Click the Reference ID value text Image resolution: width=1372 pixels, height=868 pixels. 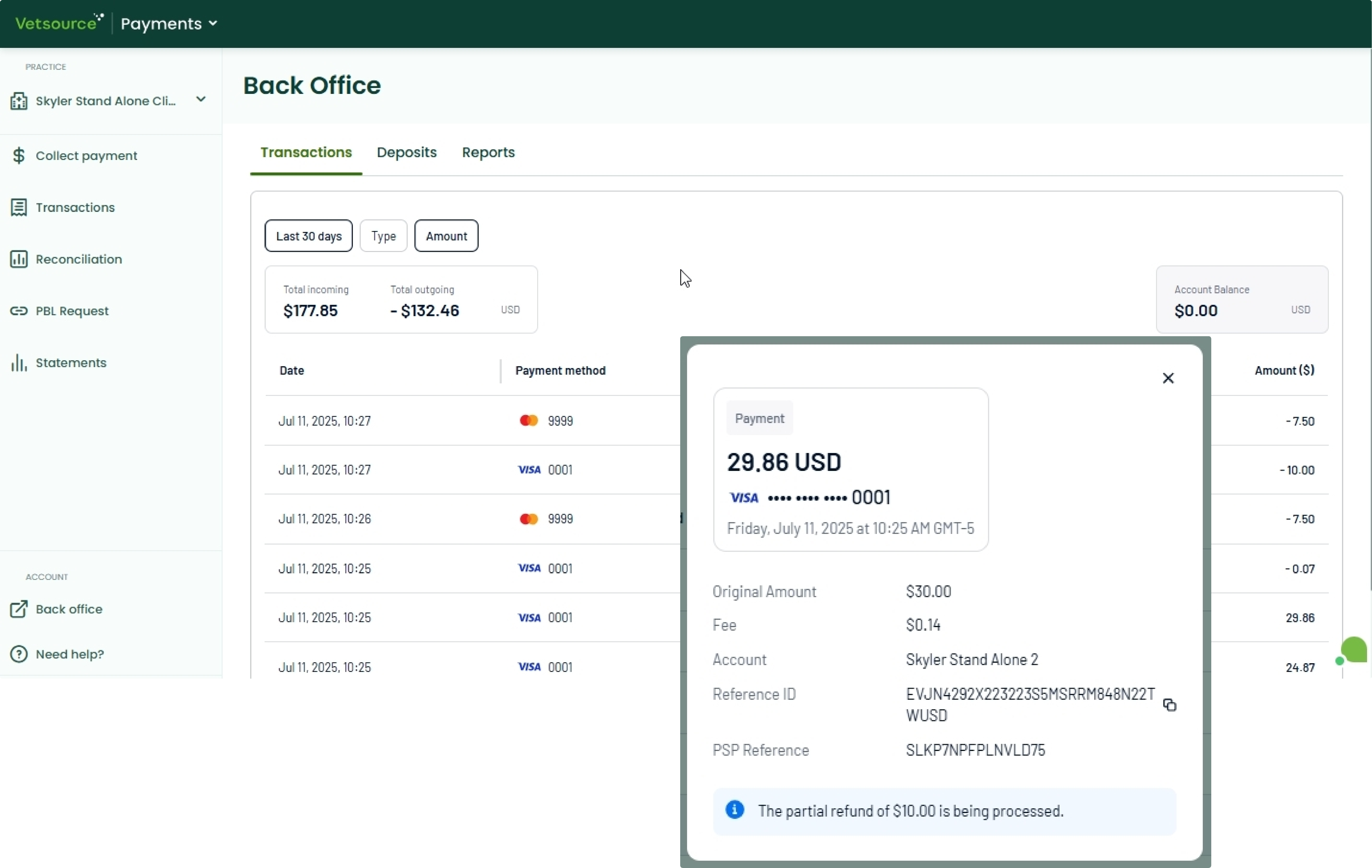pyautogui.click(x=1030, y=704)
